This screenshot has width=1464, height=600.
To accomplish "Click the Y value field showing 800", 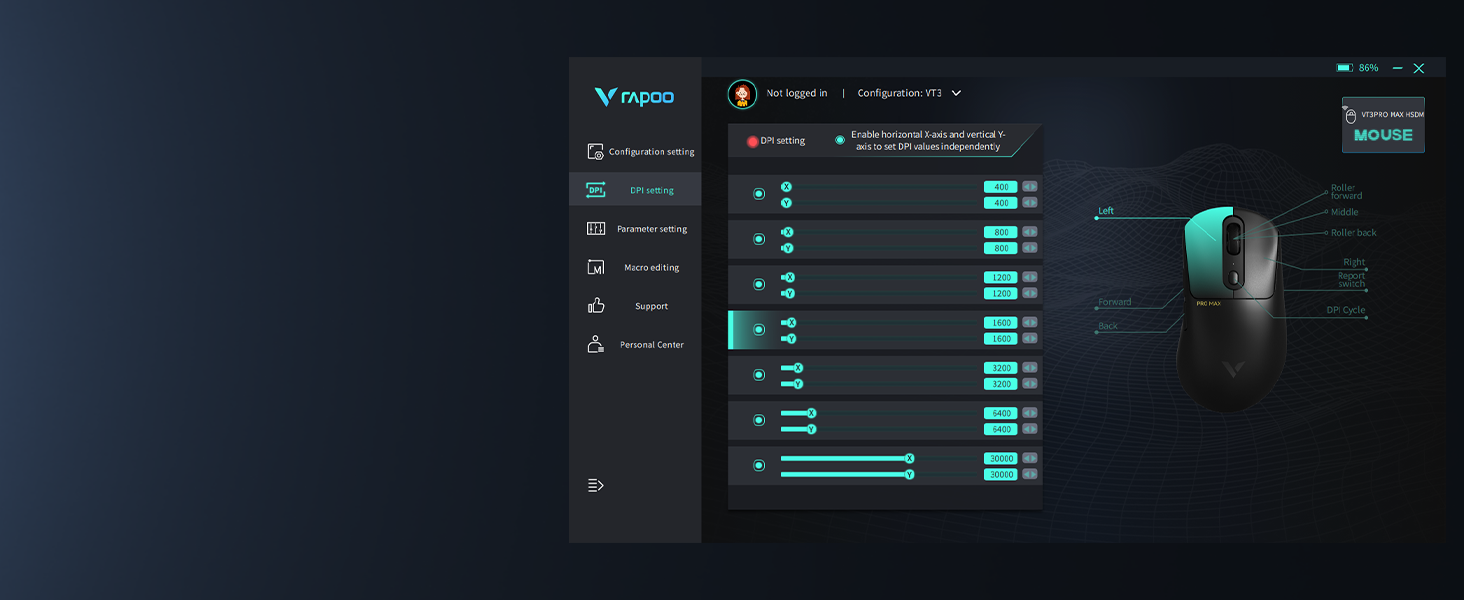I will [x=1001, y=248].
